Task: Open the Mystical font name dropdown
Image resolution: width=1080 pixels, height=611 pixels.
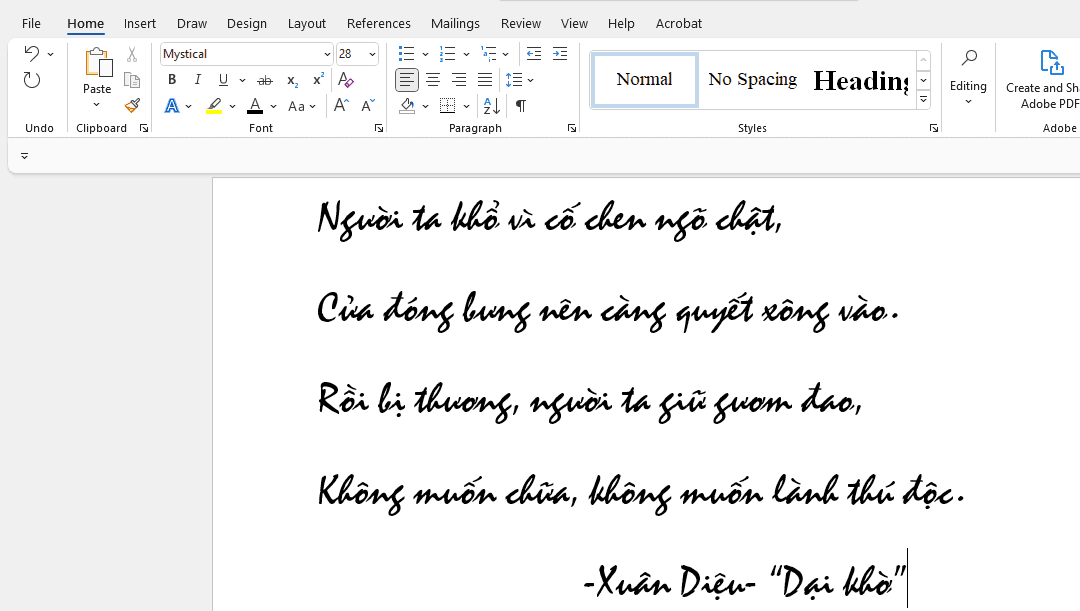Action: pos(327,54)
